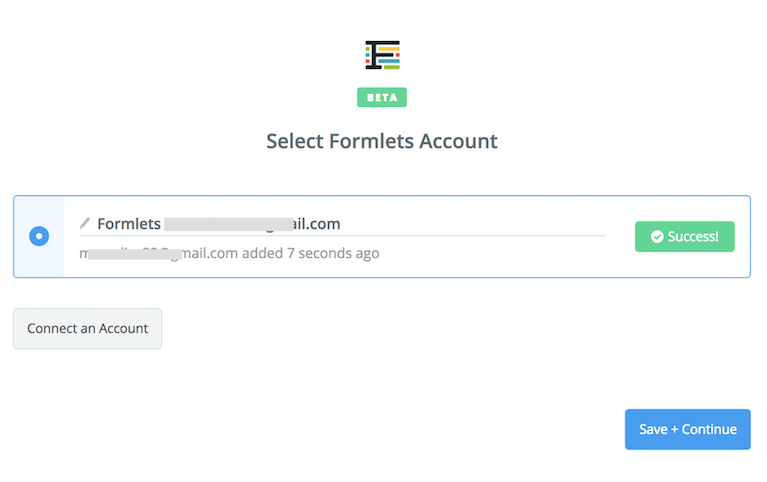Click the Save + Continue button
Screen dimensions: 767x482
click(x=687, y=429)
